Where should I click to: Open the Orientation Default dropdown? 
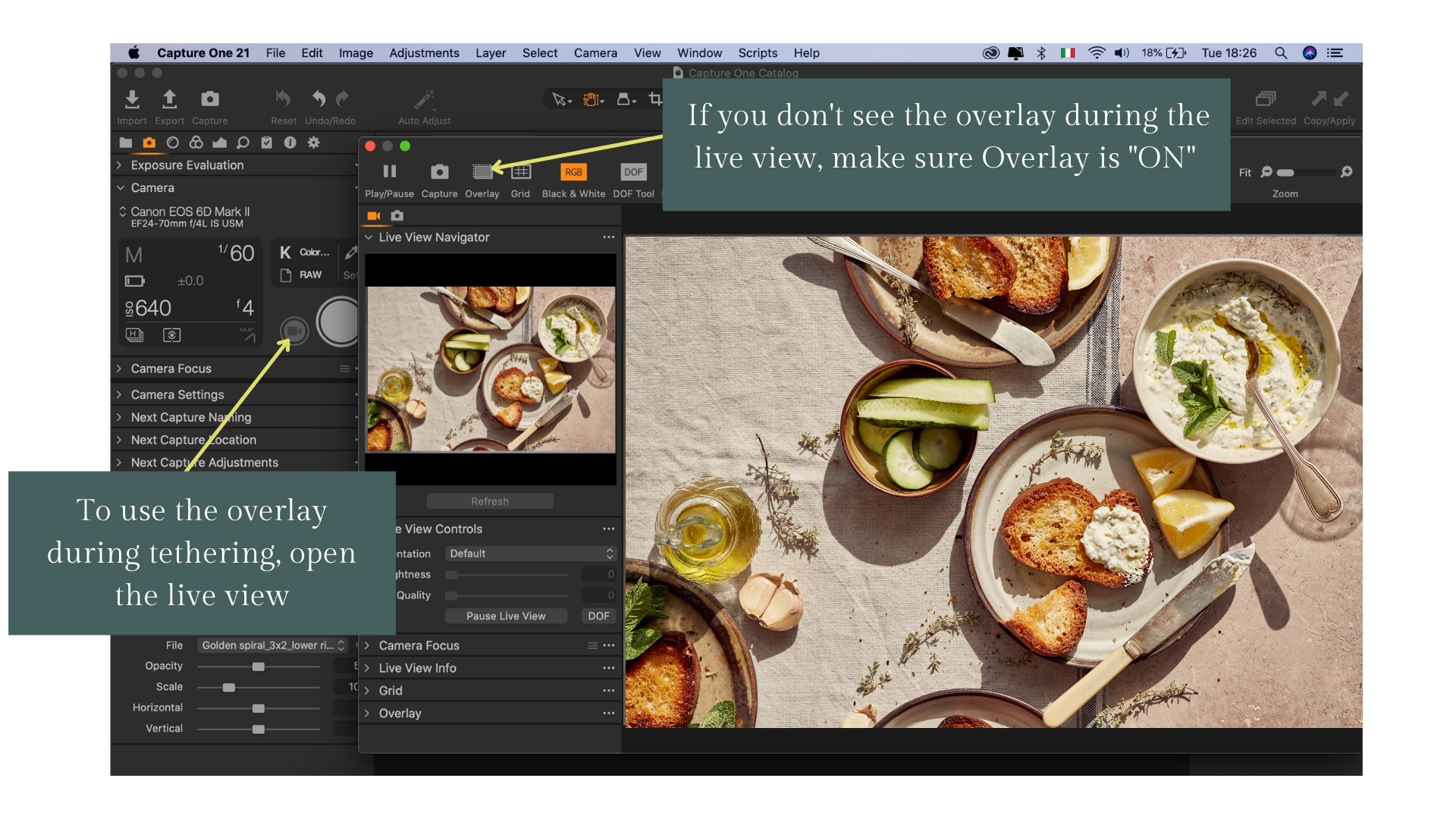click(x=530, y=554)
